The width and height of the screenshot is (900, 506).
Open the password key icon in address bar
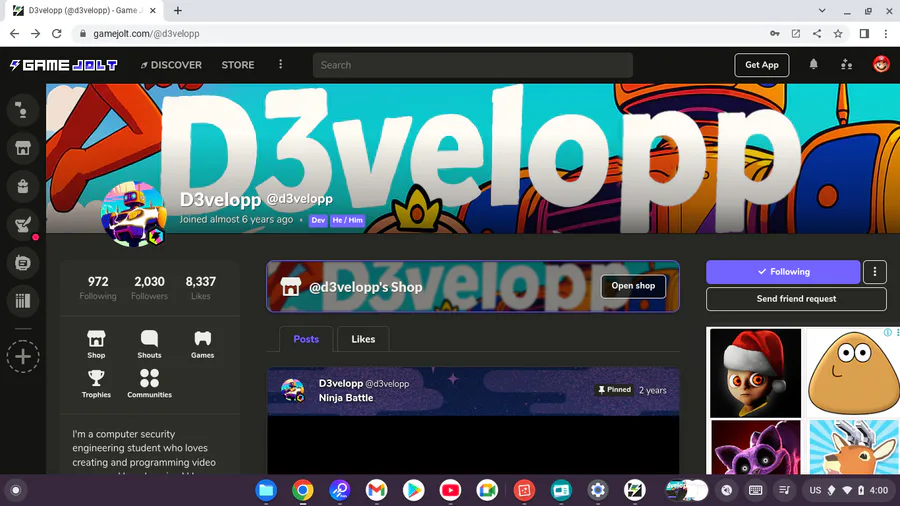tap(775, 34)
